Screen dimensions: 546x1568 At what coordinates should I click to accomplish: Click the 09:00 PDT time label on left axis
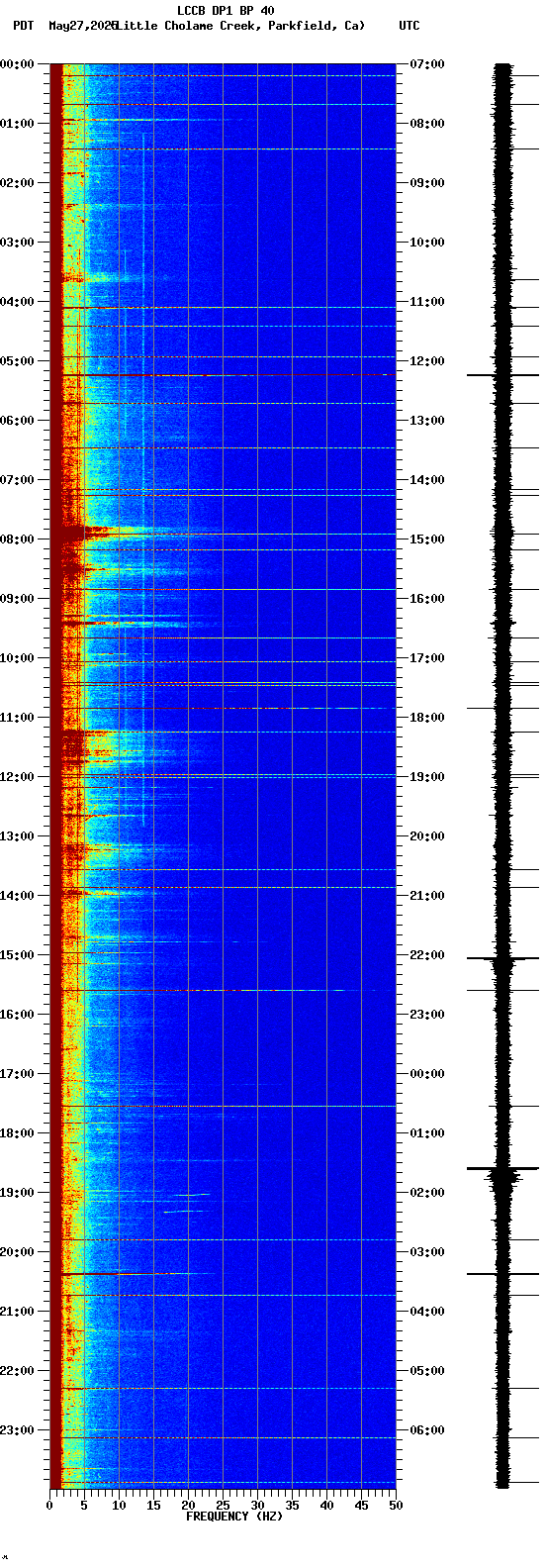click(x=17, y=599)
